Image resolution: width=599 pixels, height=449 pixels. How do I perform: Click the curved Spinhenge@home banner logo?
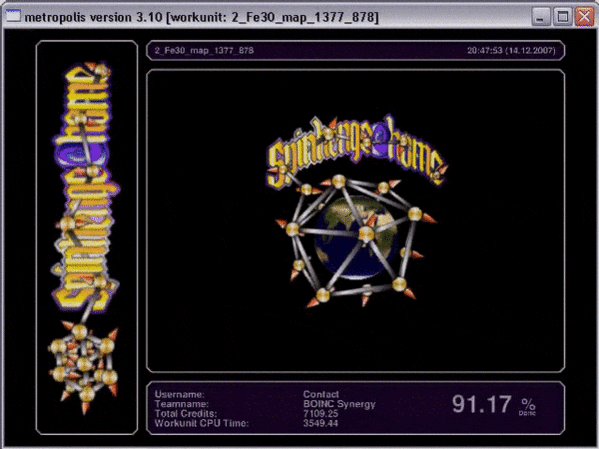pos(356,152)
